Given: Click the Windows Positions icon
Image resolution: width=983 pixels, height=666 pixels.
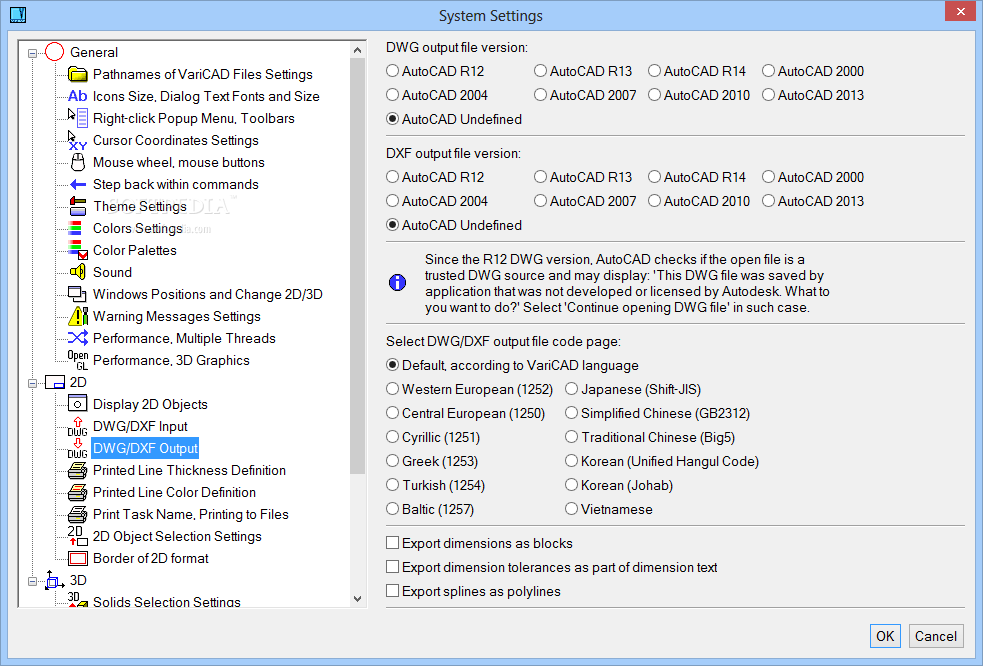Looking at the screenshot, I should (x=78, y=294).
